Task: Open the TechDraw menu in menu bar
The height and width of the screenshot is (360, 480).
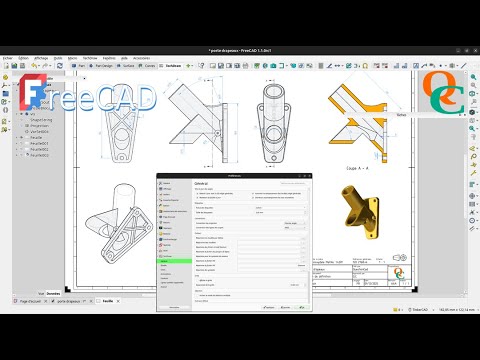Action: 90,58
